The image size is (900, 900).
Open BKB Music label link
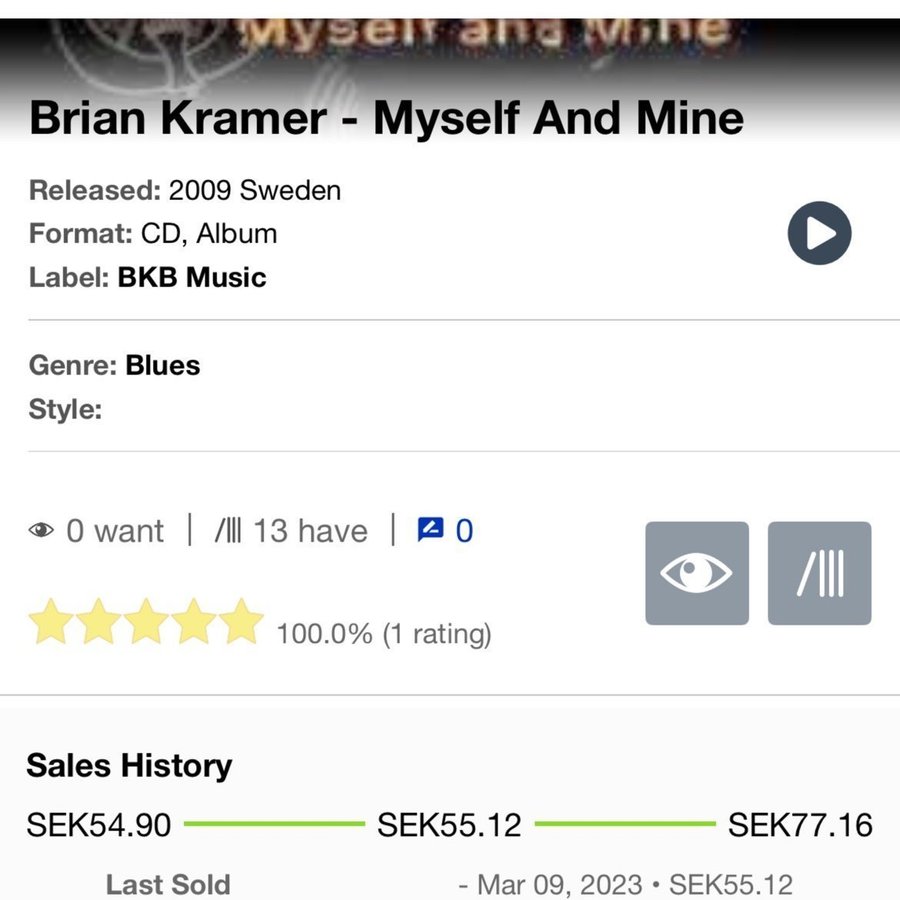[x=192, y=277]
